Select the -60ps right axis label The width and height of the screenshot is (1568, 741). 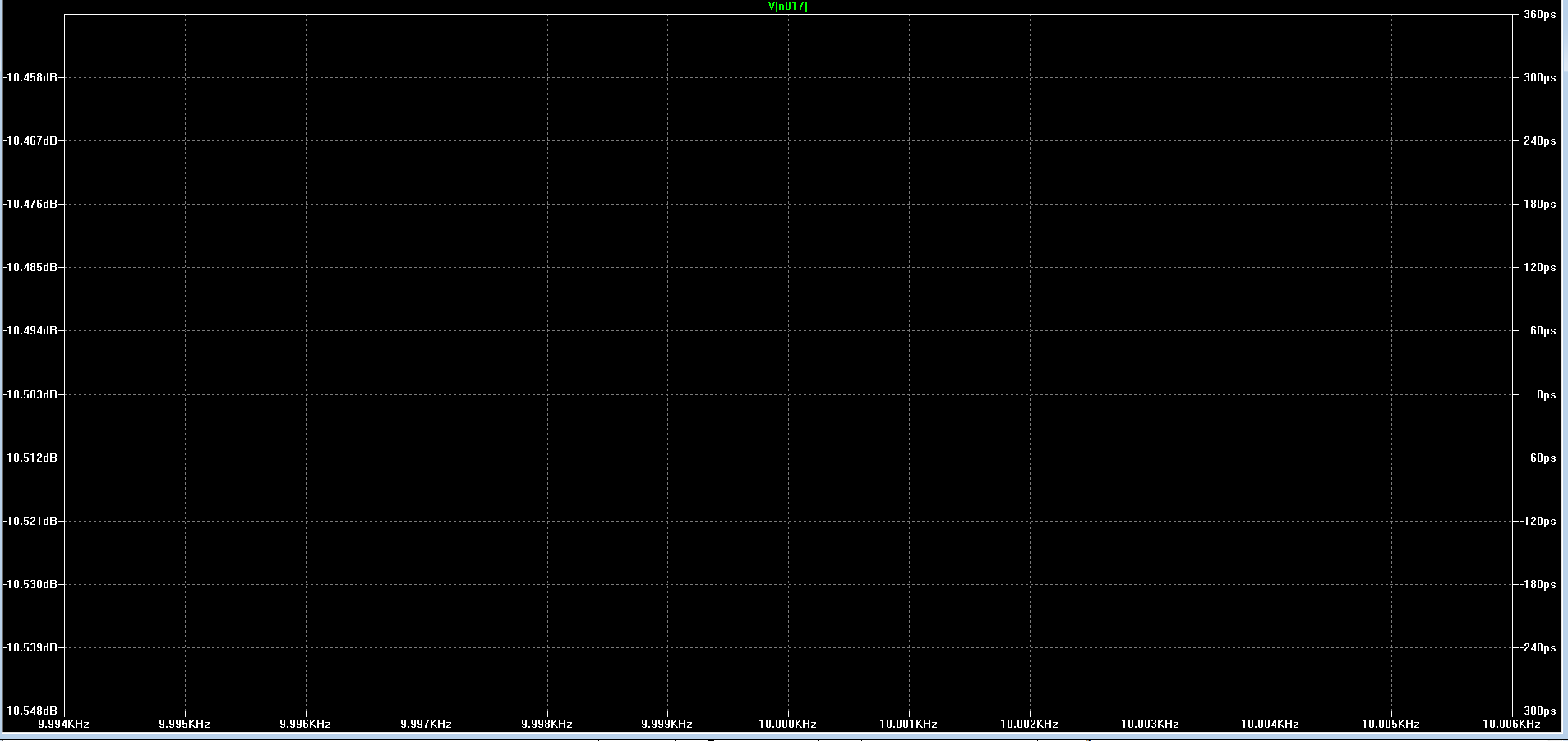[x=1541, y=458]
